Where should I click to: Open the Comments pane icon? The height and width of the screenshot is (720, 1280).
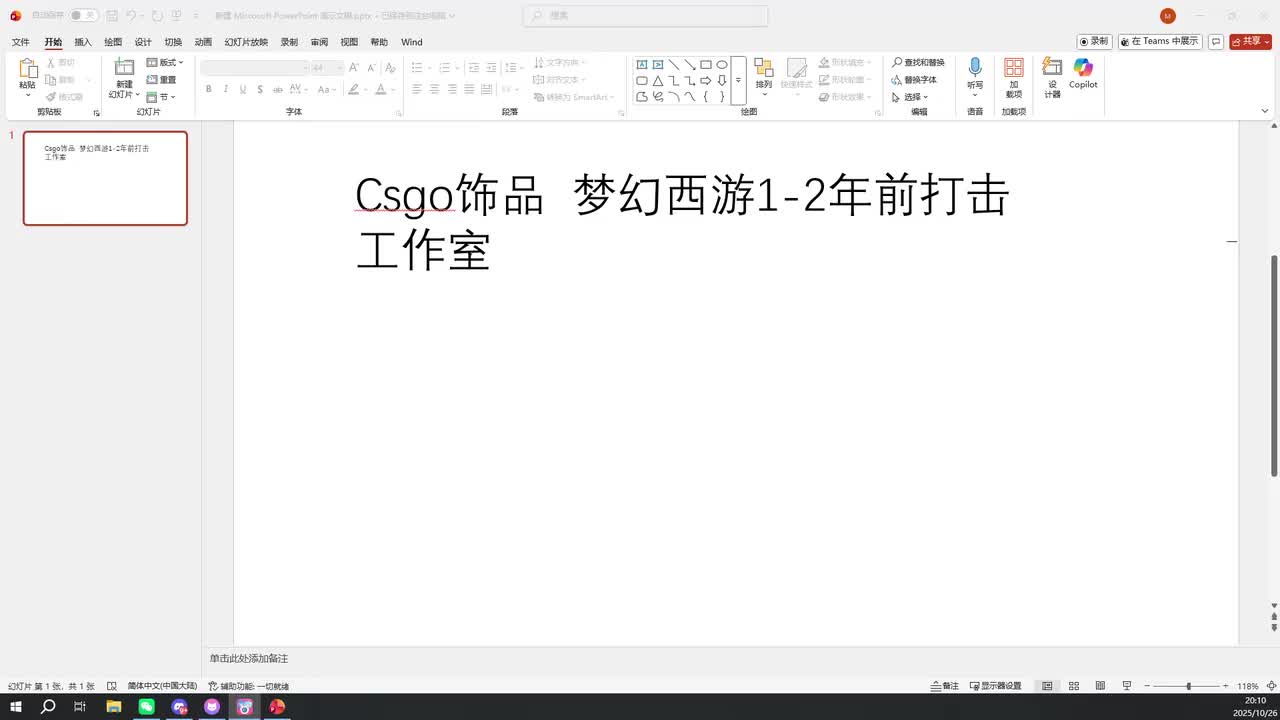(1216, 42)
